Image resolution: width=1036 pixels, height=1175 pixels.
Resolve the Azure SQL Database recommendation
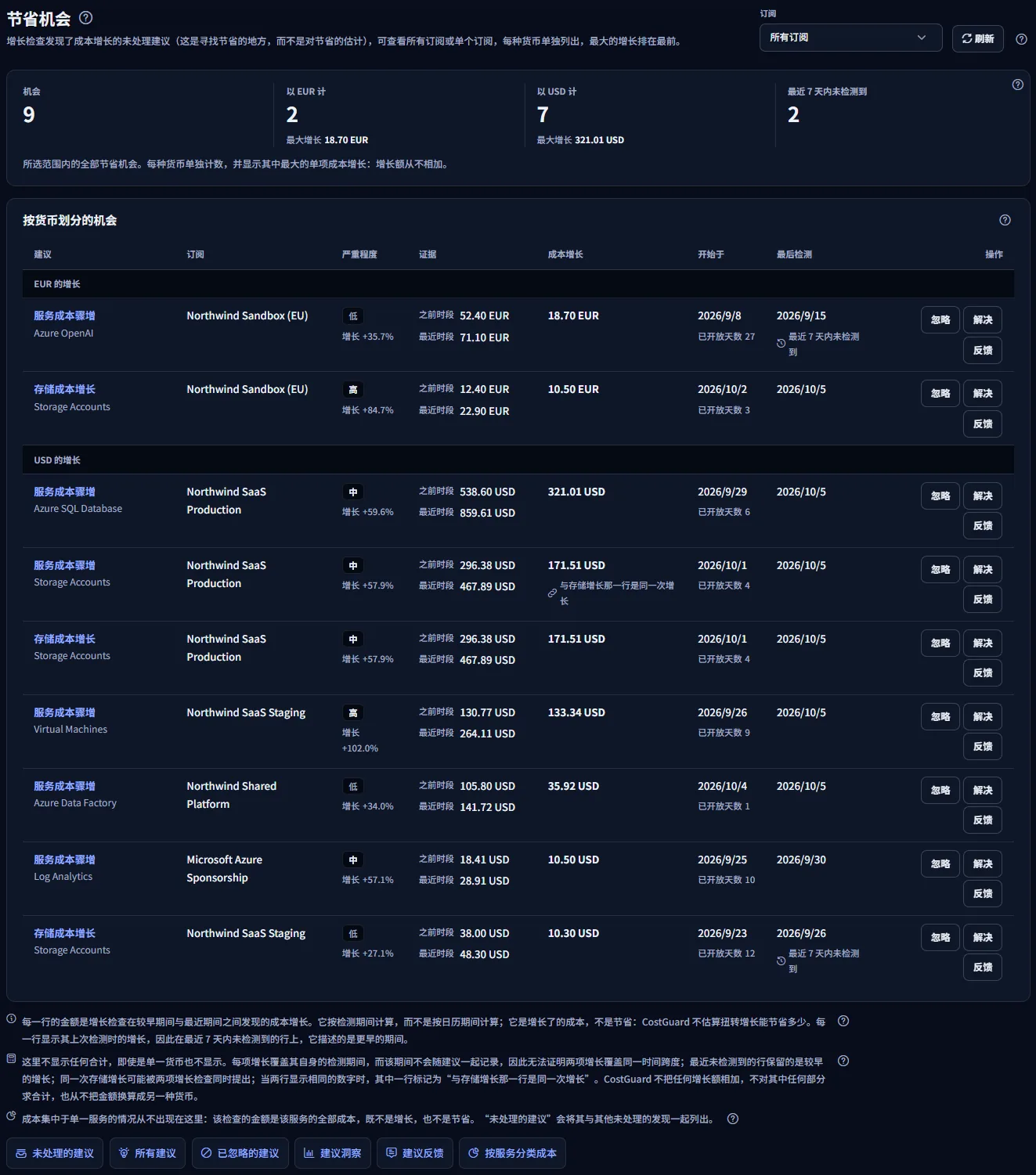click(x=983, y=496)
